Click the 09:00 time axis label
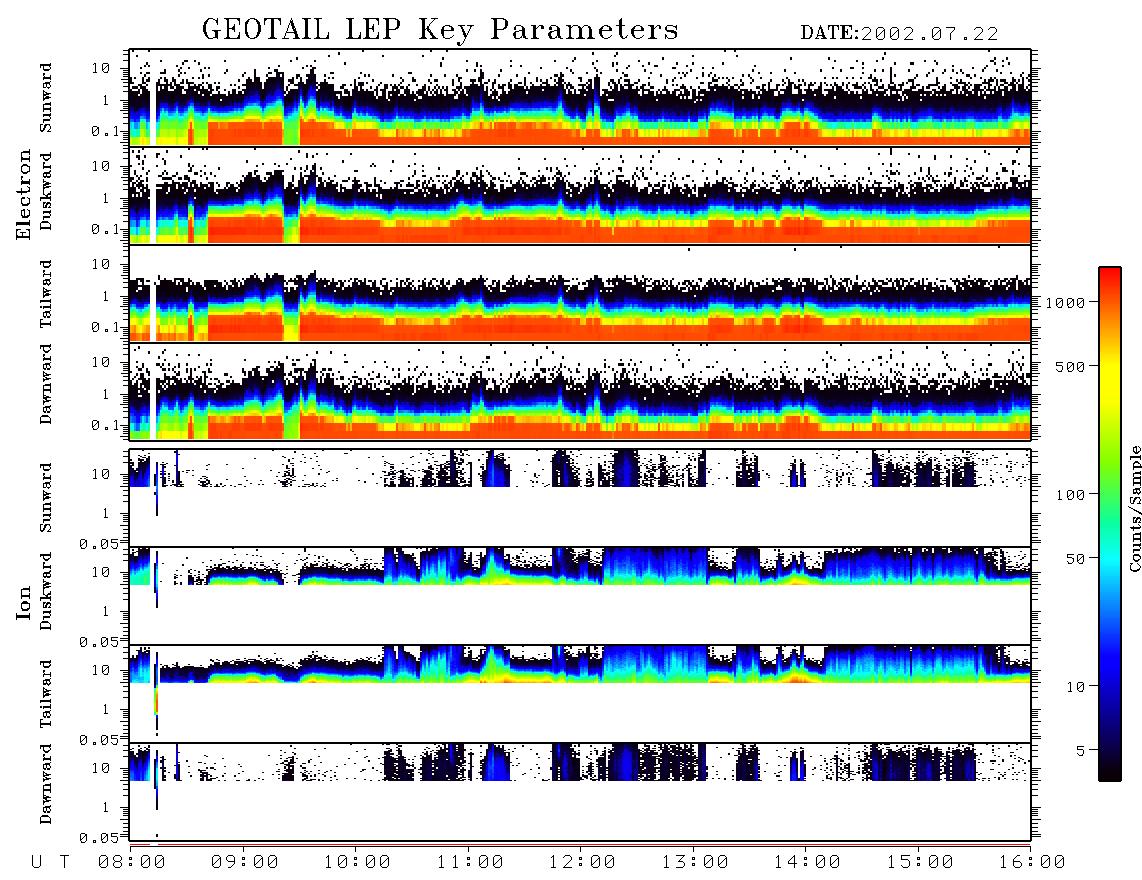This screenshot has width=1142, height=880. [244, 862]
